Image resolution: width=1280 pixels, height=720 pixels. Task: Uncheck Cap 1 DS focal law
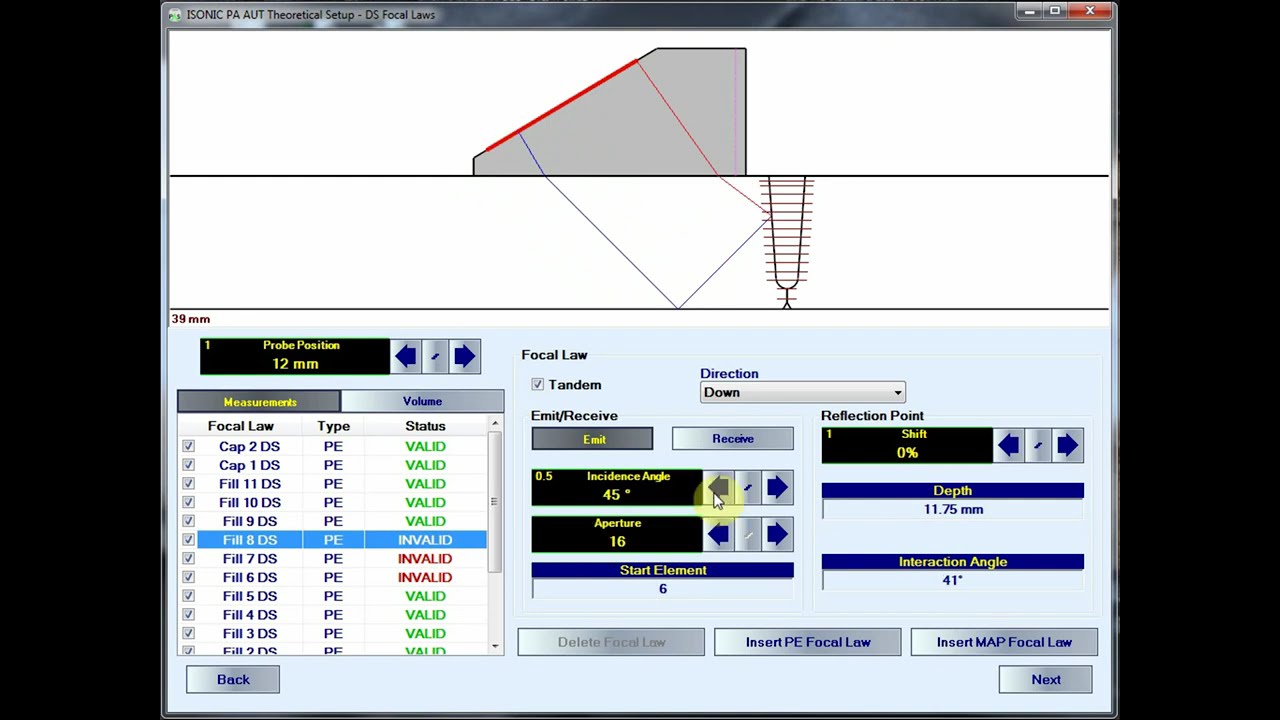[x=188, y=465]
